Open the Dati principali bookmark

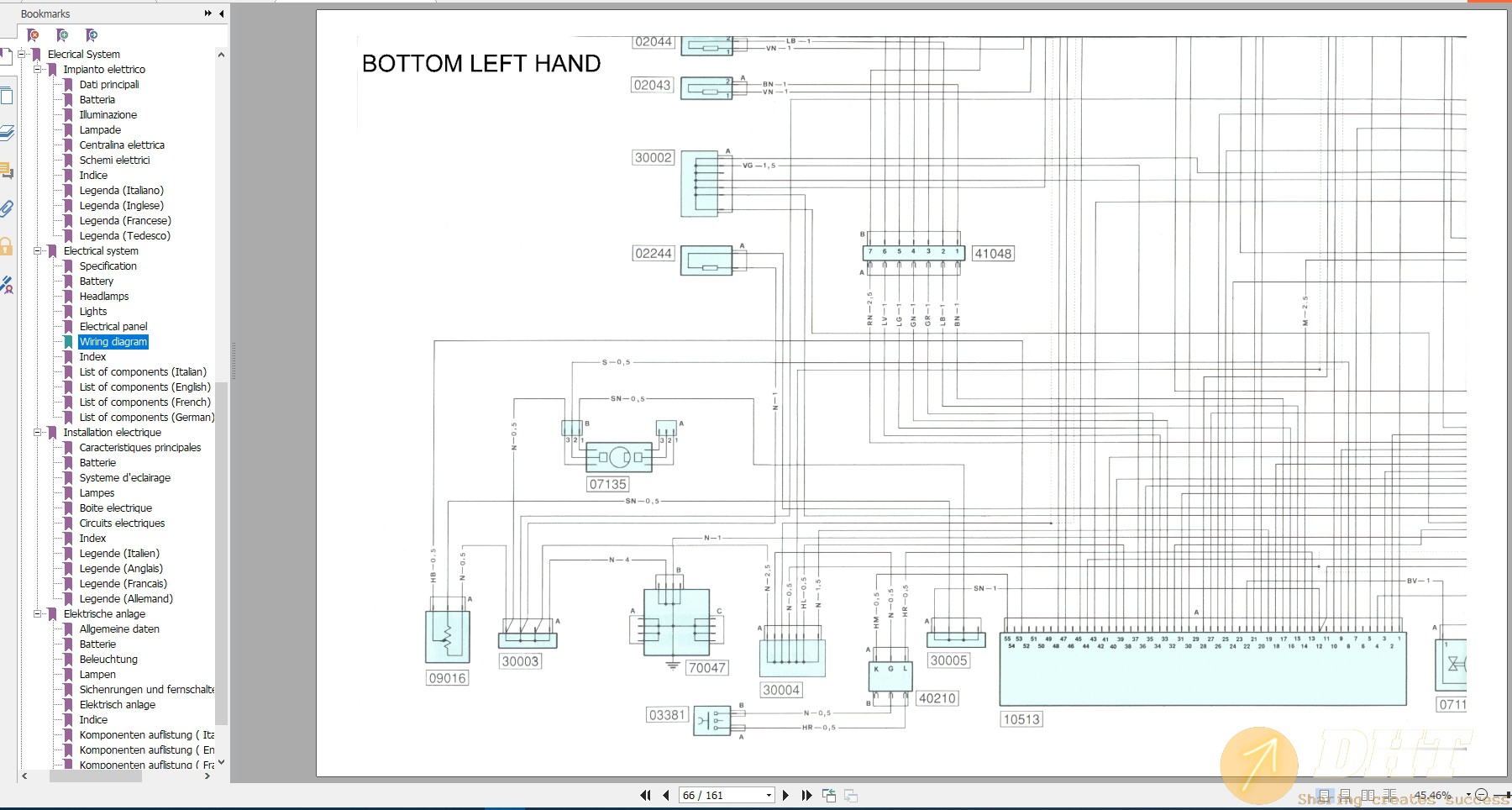(x=109, y=84)
